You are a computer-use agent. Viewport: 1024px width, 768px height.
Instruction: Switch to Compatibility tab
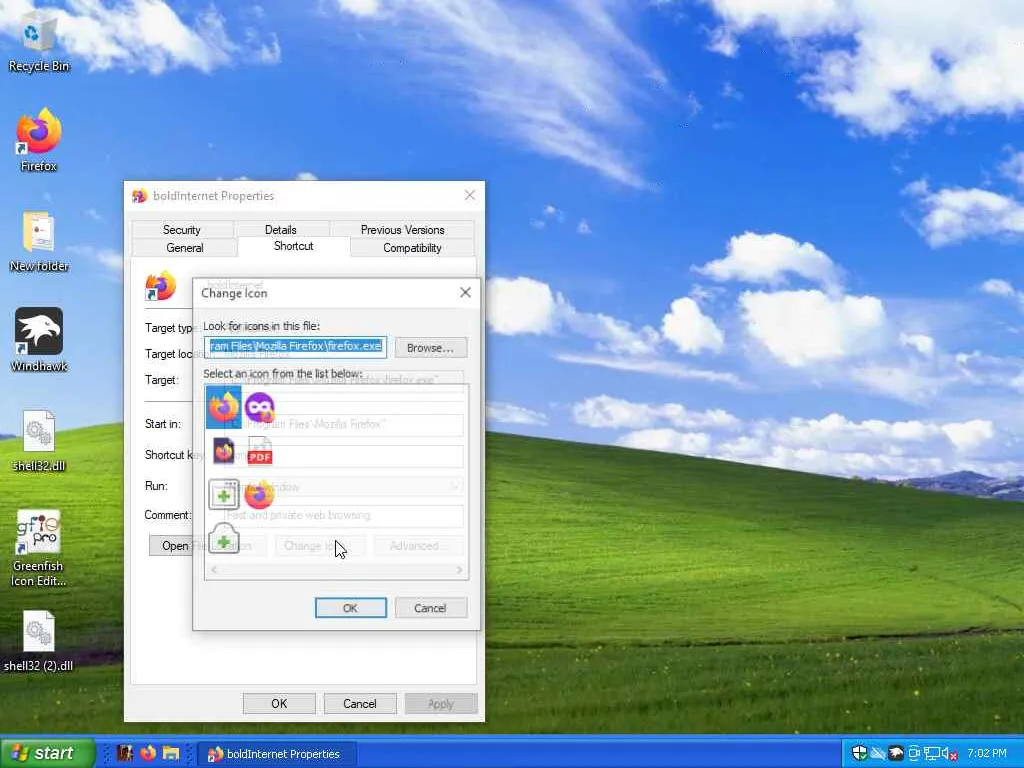tap(412, 248)
